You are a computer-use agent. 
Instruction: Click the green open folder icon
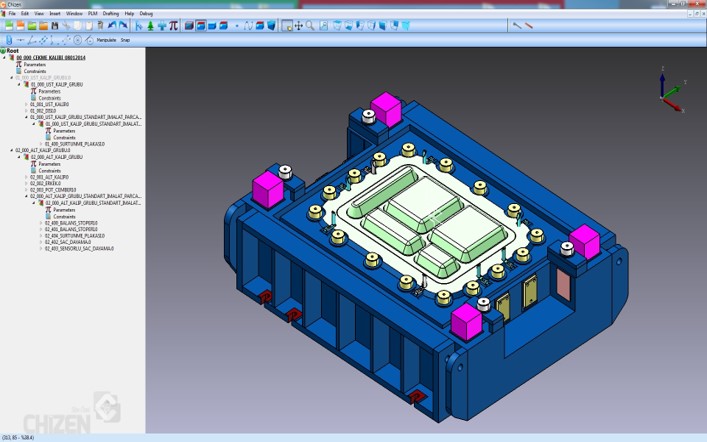32,26
